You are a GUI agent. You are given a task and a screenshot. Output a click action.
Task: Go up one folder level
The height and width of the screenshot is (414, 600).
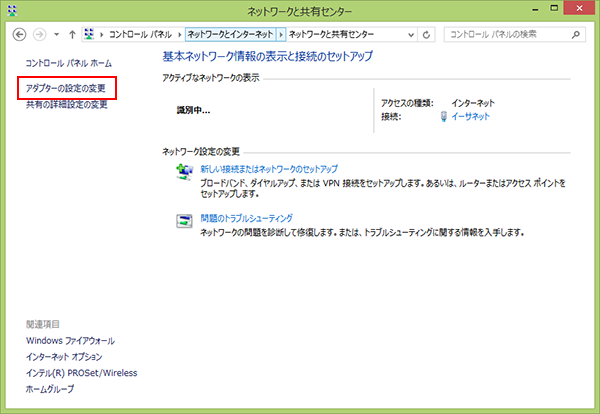click(x=72, y=34)
